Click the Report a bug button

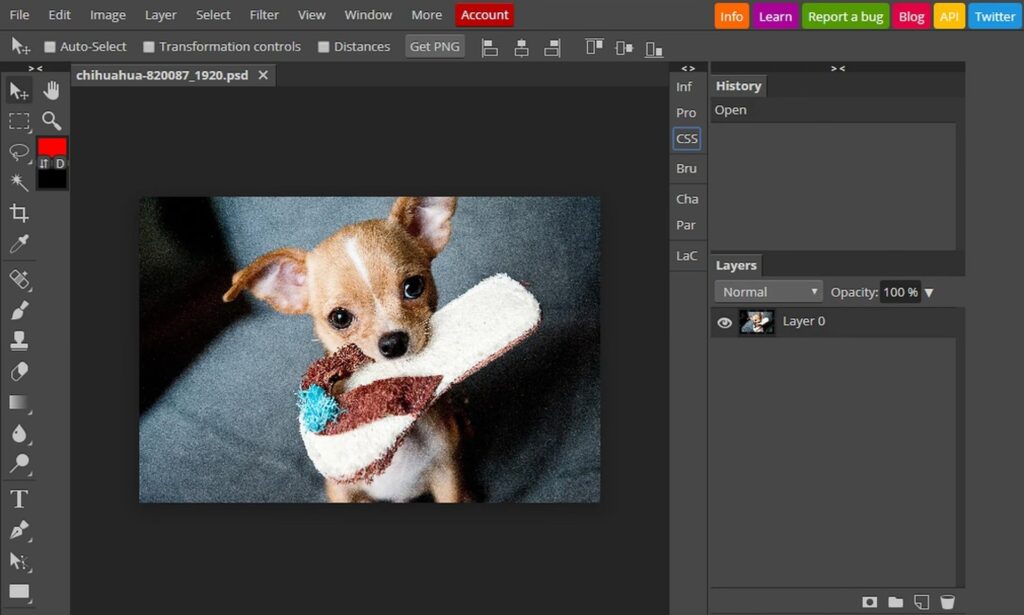[x=845, y=16]
